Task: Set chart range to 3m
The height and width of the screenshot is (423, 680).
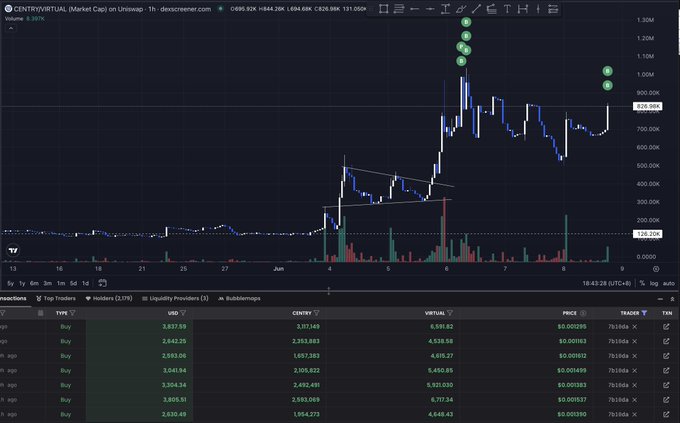Action: pos(47,283)
